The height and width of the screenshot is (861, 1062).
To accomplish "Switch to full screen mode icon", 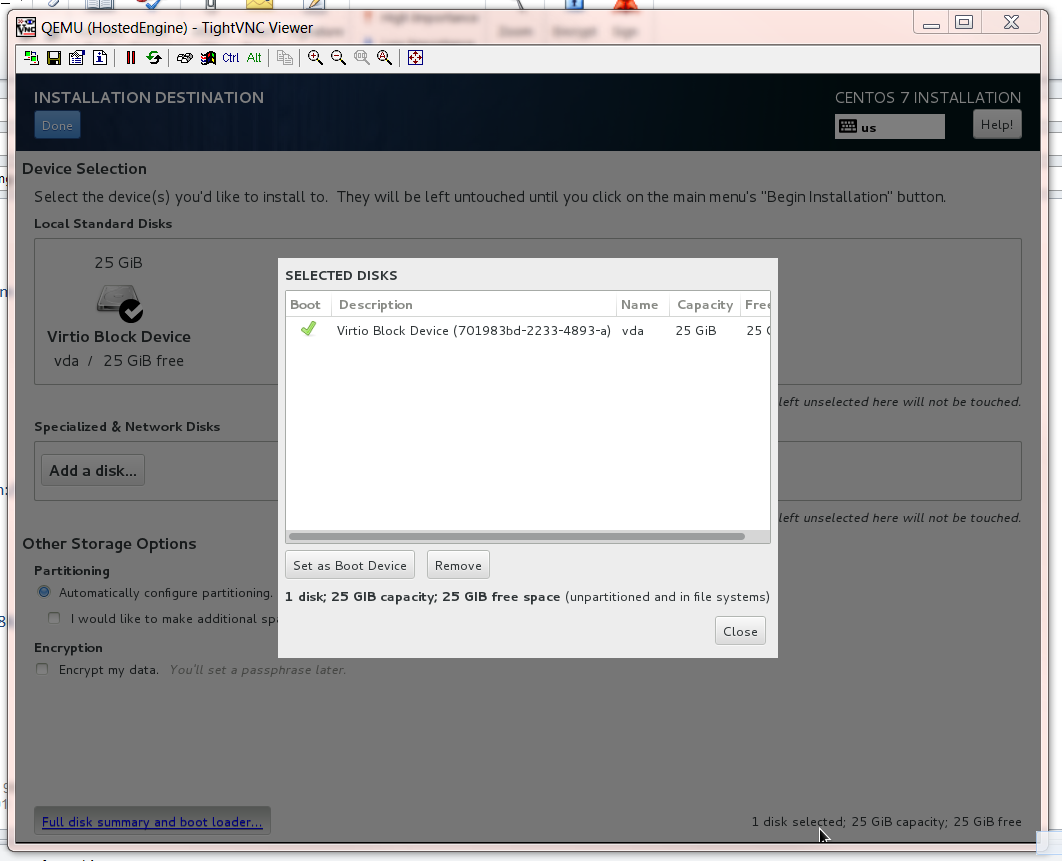I will [415, 58].
